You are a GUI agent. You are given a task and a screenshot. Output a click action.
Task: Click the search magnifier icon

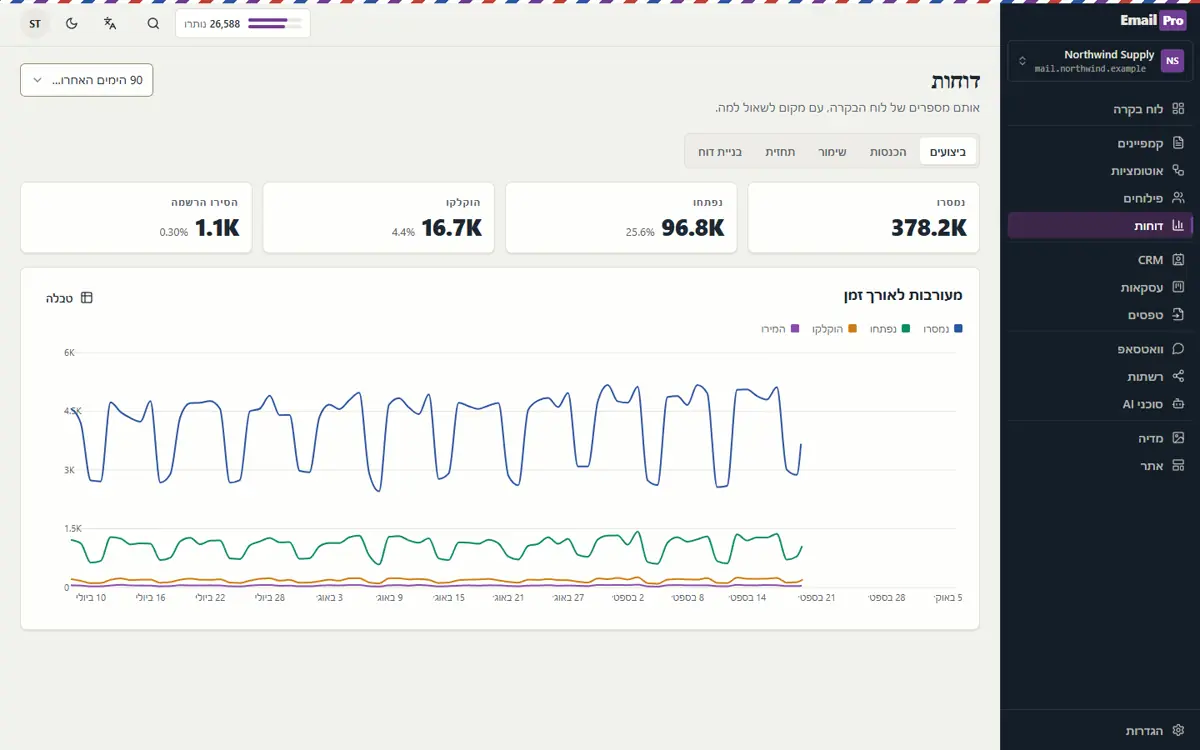point(153,23)
